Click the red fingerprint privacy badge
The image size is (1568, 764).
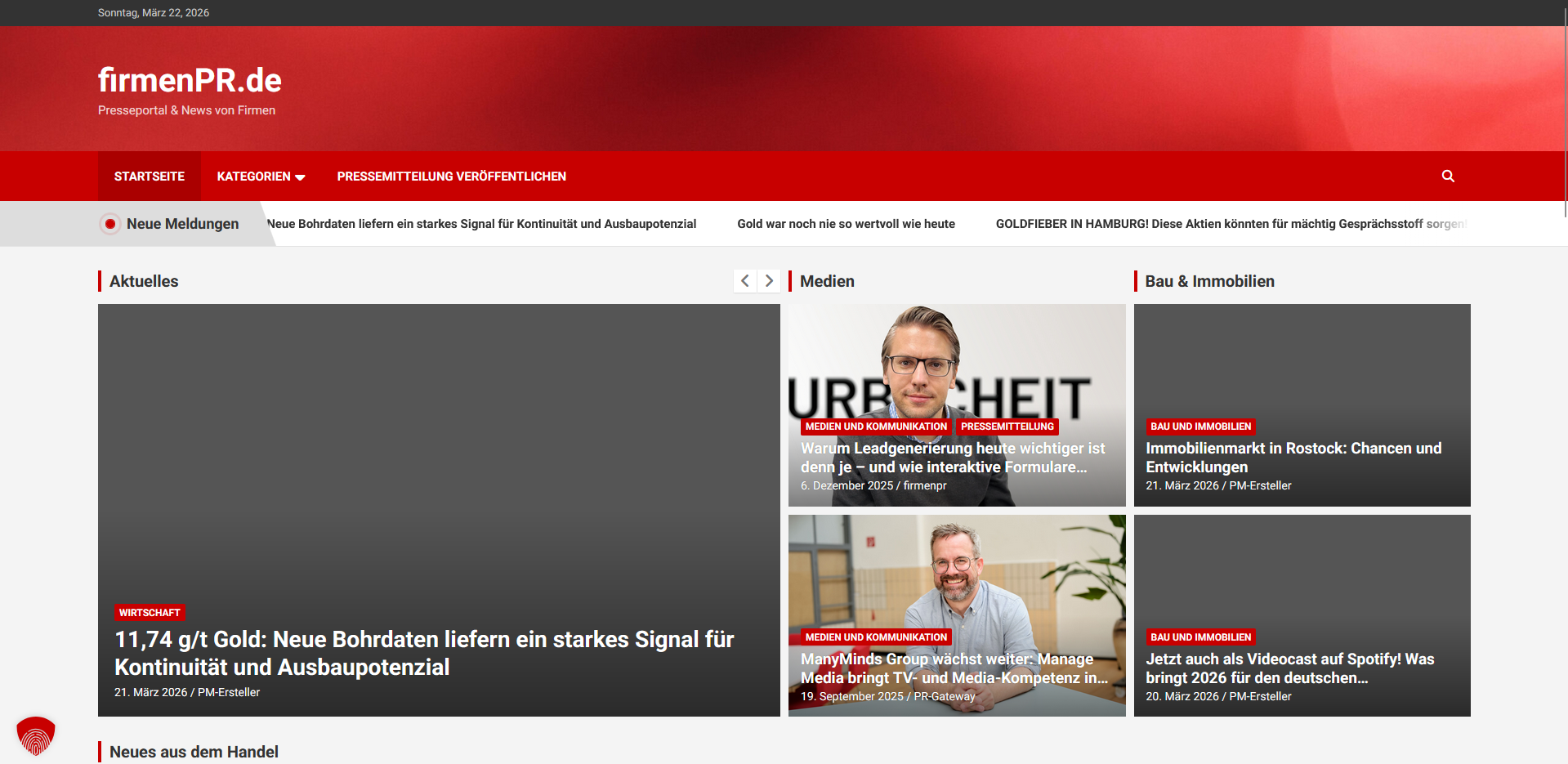pyautogui.click(x=35, y=735)
